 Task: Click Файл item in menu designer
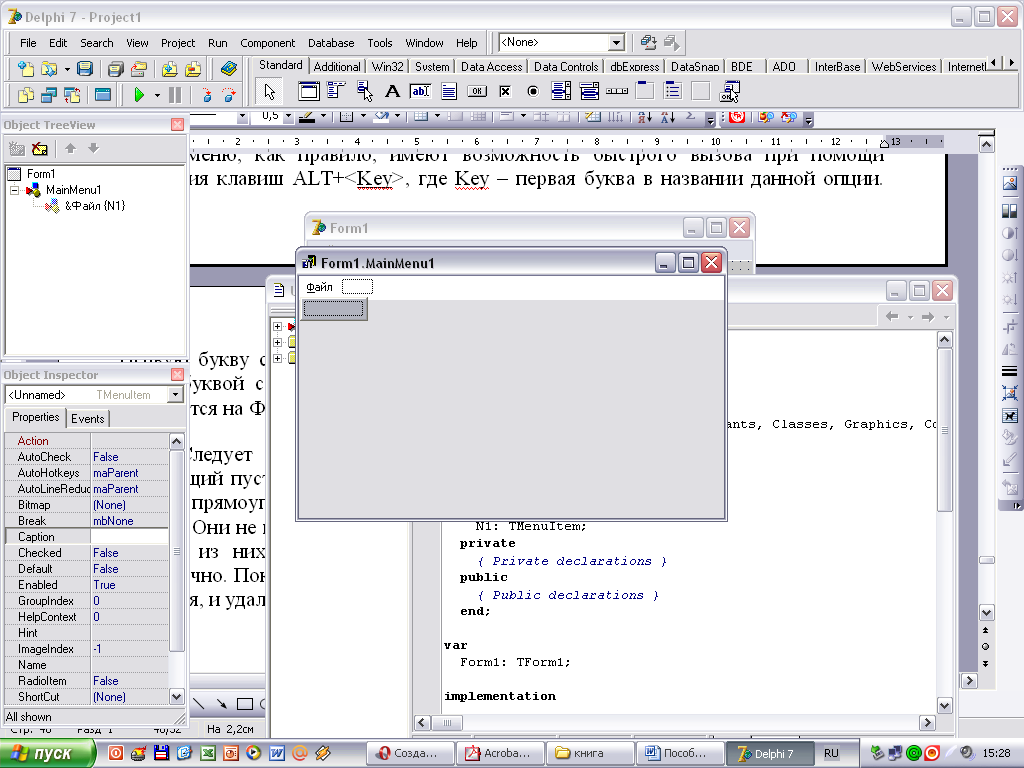pos(319,287)
